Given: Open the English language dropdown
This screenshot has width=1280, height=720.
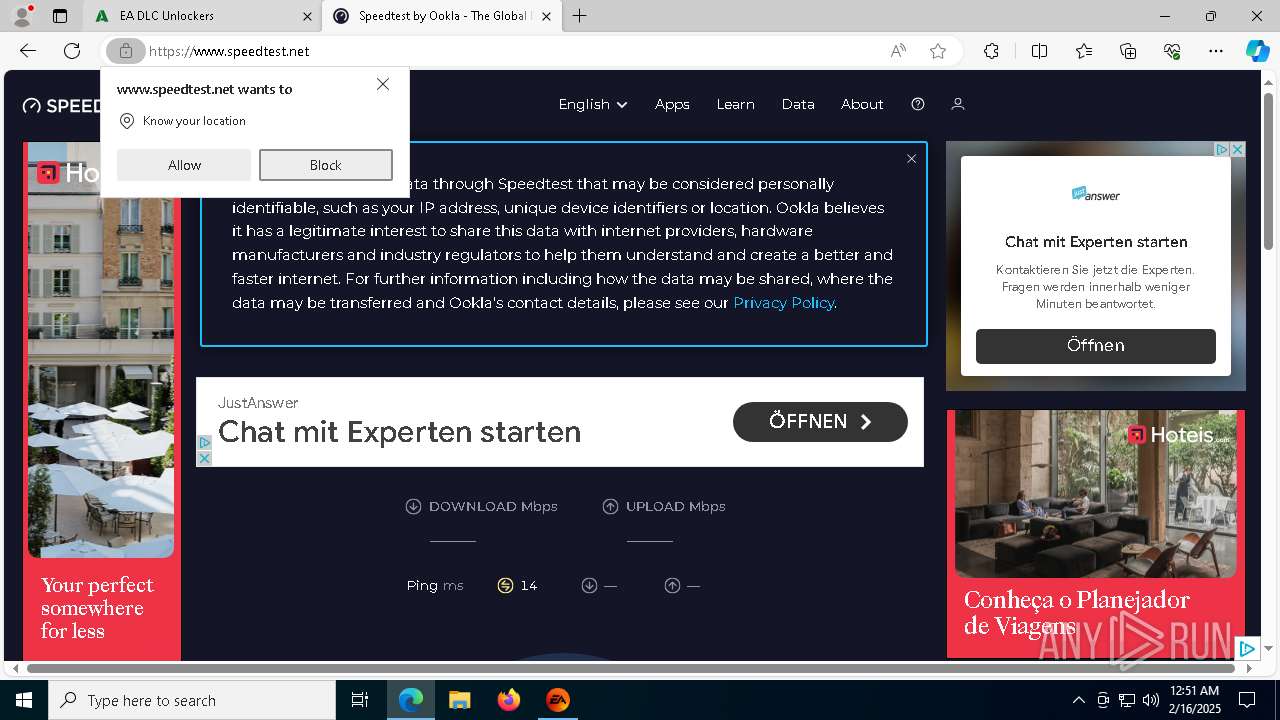Looking at the screenshot, I should (x=593, y=104).
